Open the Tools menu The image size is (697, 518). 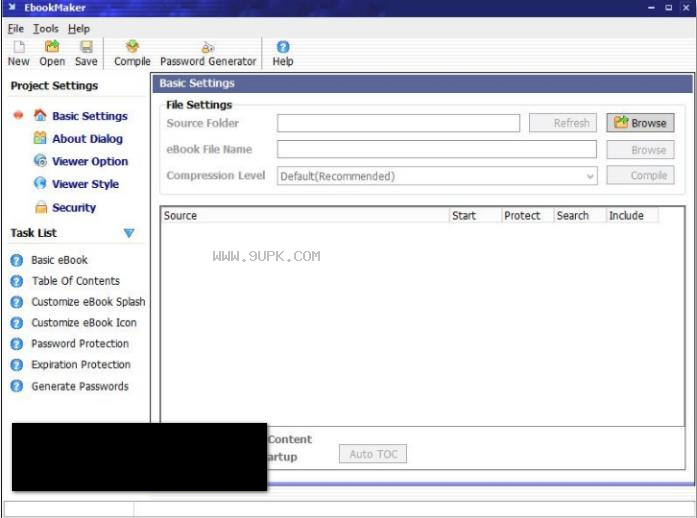(46, 29)
